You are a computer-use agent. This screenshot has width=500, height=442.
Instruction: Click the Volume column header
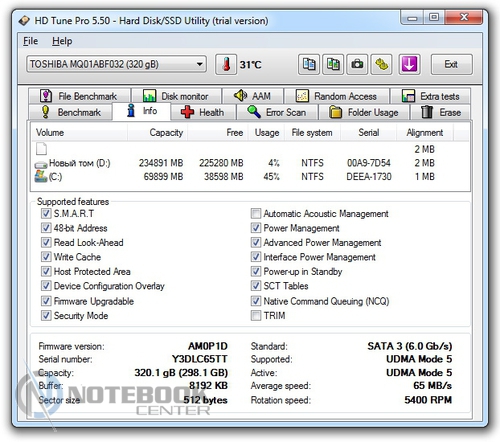79,132
